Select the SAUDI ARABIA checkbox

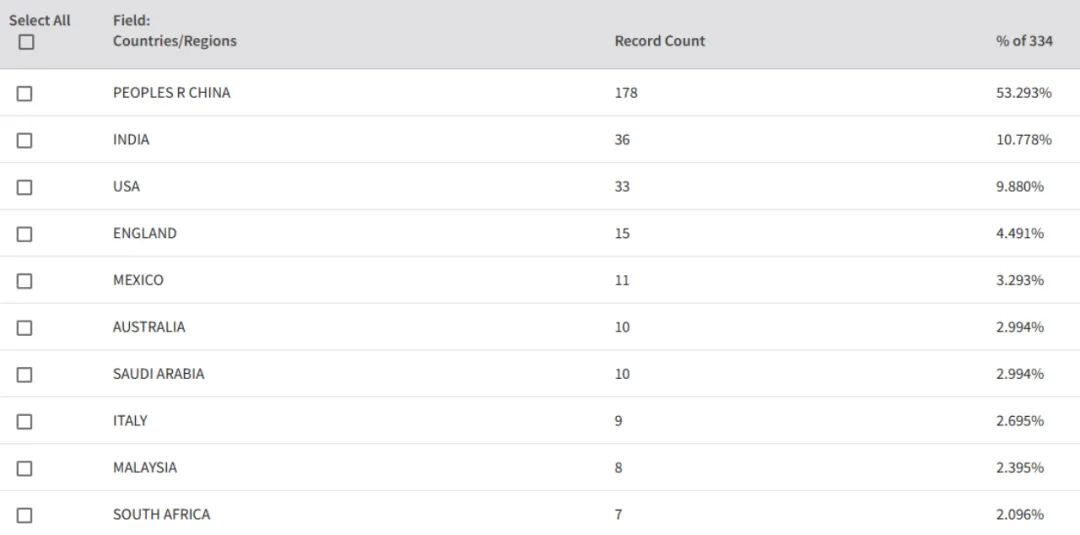[x=24, y=374]
